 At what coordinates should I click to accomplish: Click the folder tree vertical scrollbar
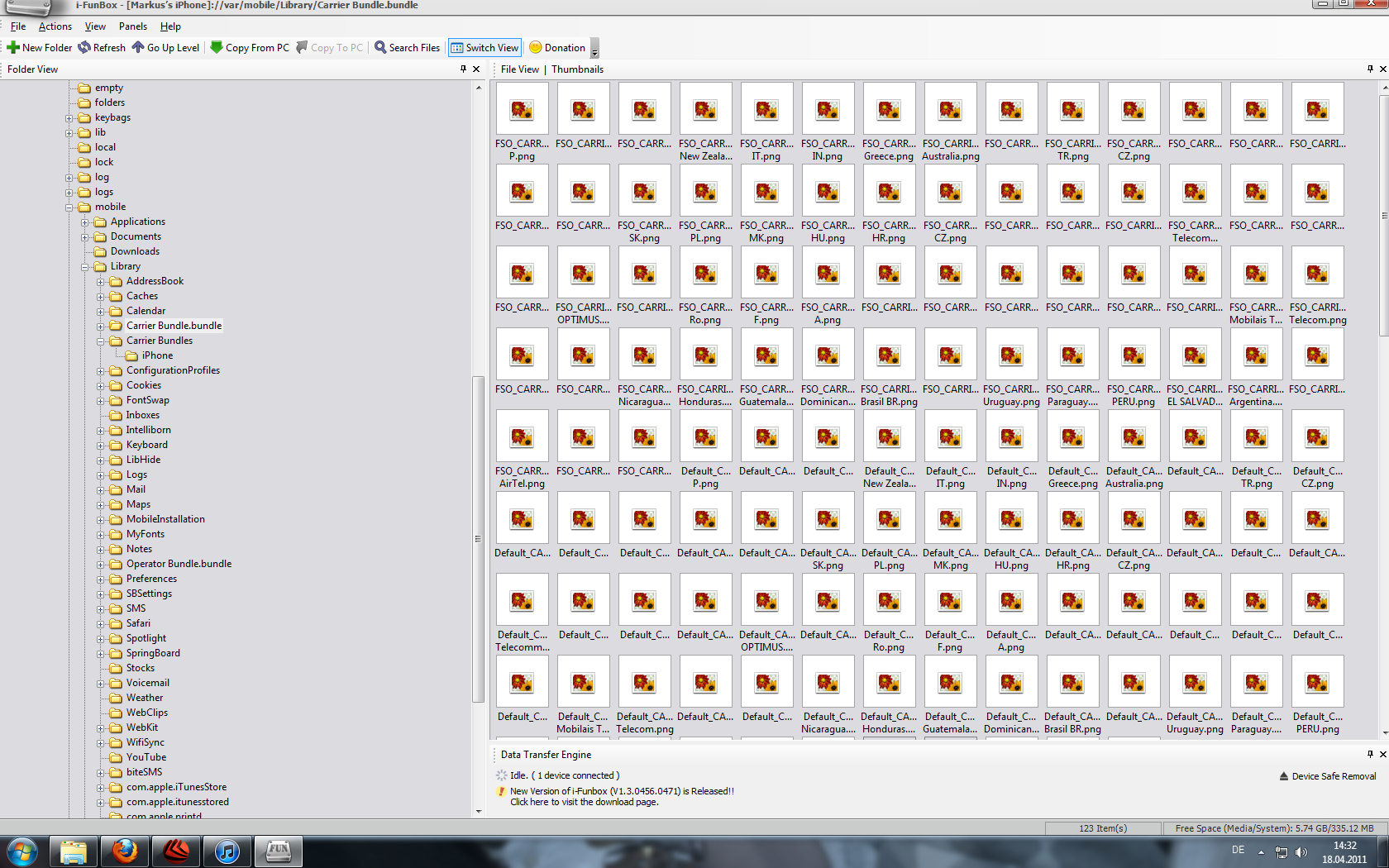pyautogui.click(x=478, y=538)
